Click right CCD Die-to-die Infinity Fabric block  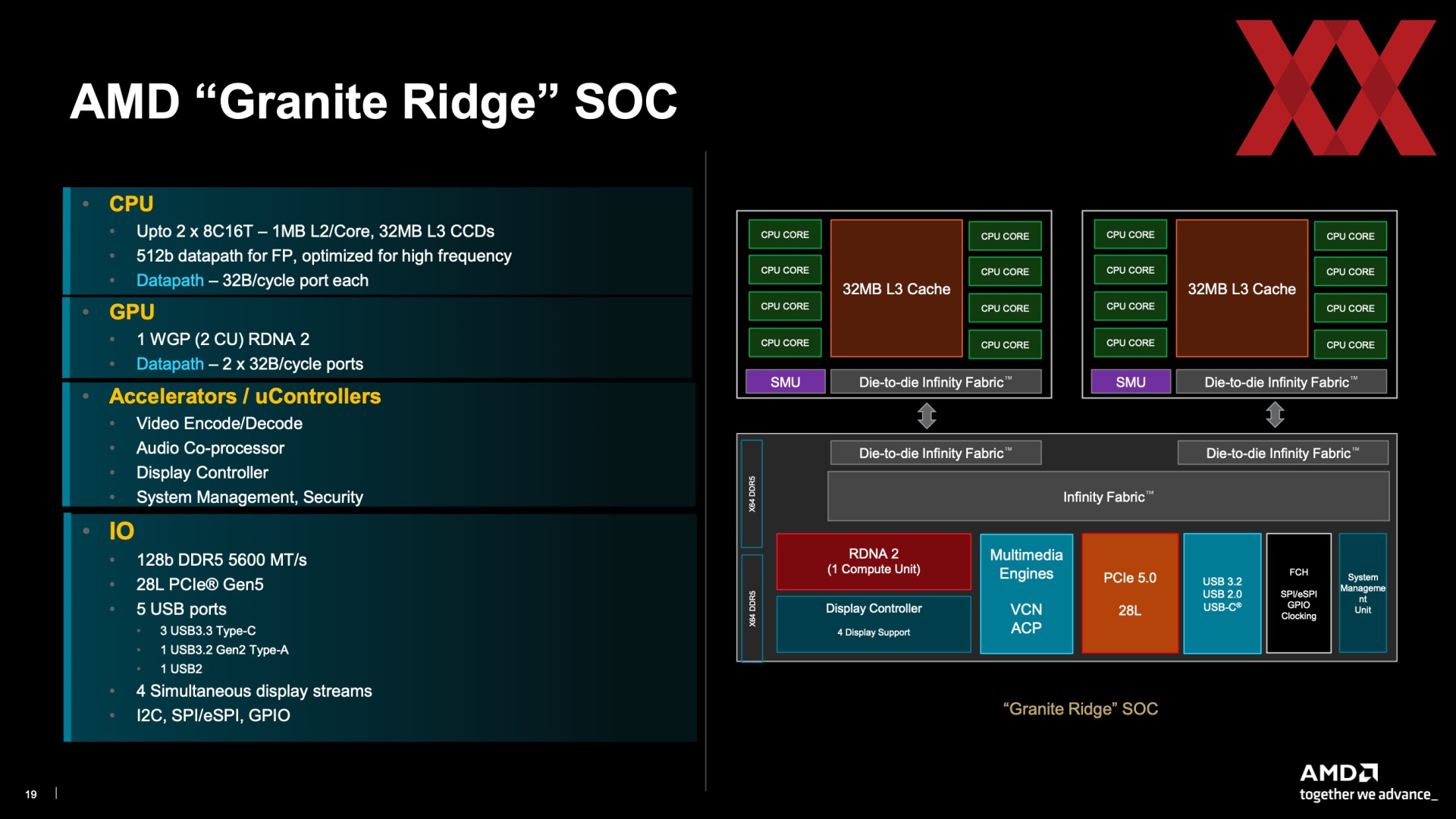coord(1282,382)
